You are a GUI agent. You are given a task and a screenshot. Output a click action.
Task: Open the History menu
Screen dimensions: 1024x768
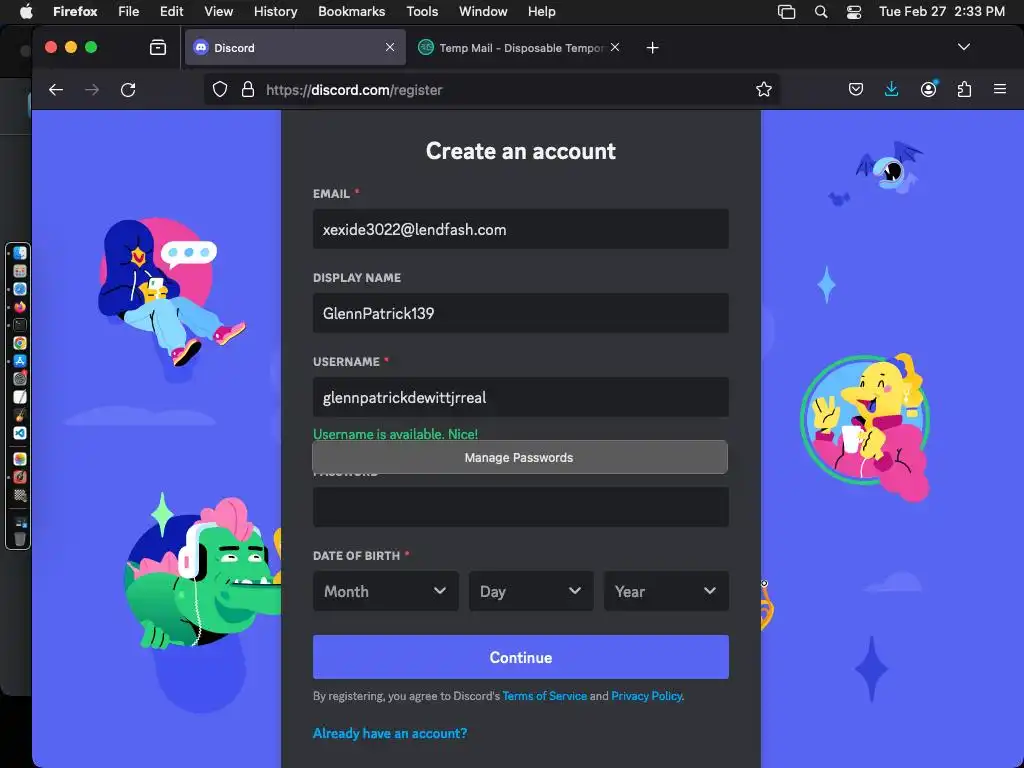pos(275,12)
